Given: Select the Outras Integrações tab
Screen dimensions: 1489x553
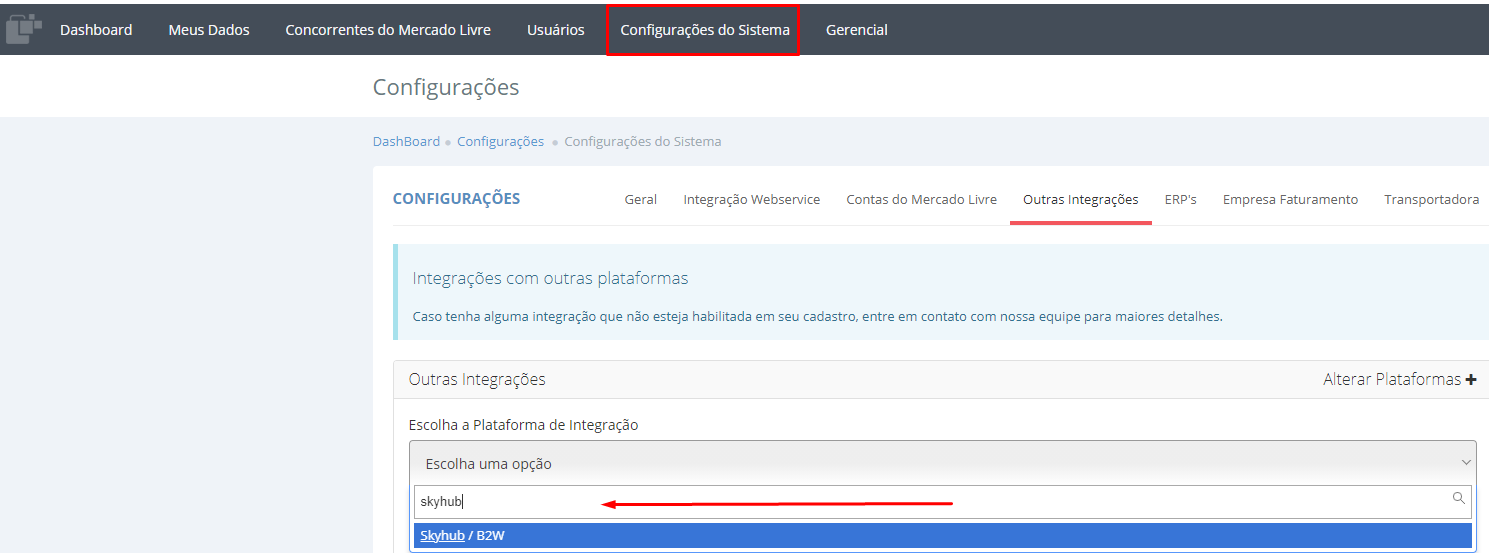Looking at the screenshot, I should tap(1081, 200).
